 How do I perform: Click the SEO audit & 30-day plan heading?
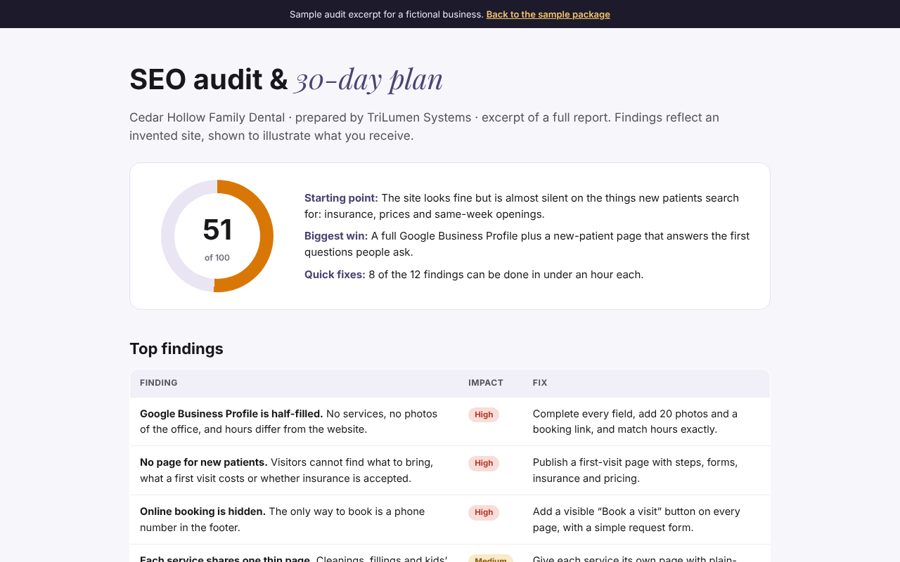pyautogui.click(x=286, y=79)
